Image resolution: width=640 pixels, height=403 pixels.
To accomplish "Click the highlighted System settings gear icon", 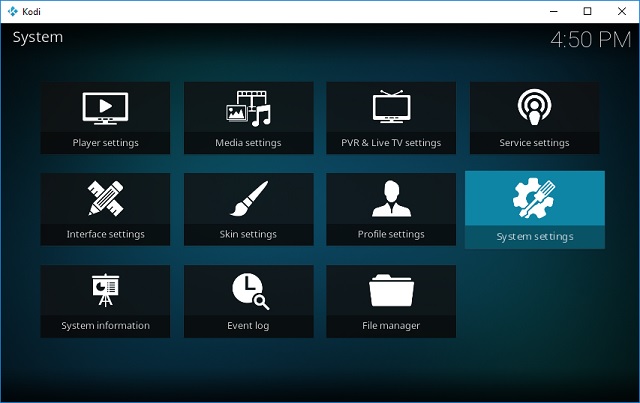I will pyautogui.click(x=534, y=199).
